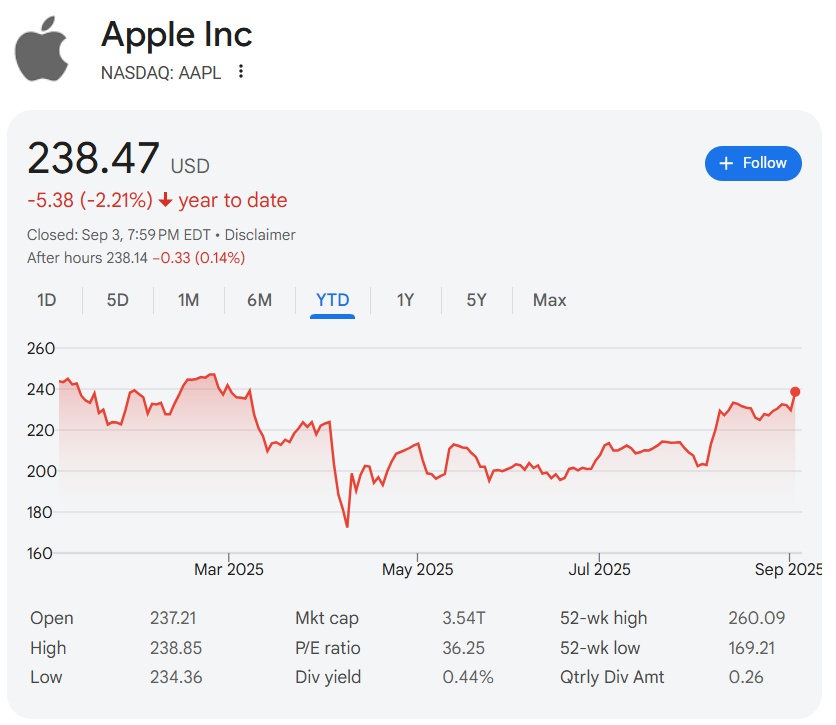Image resolution: width=836 pixels, height=725 pixels.
Task: Switch to the 6M tab
Action: point(259,300)
